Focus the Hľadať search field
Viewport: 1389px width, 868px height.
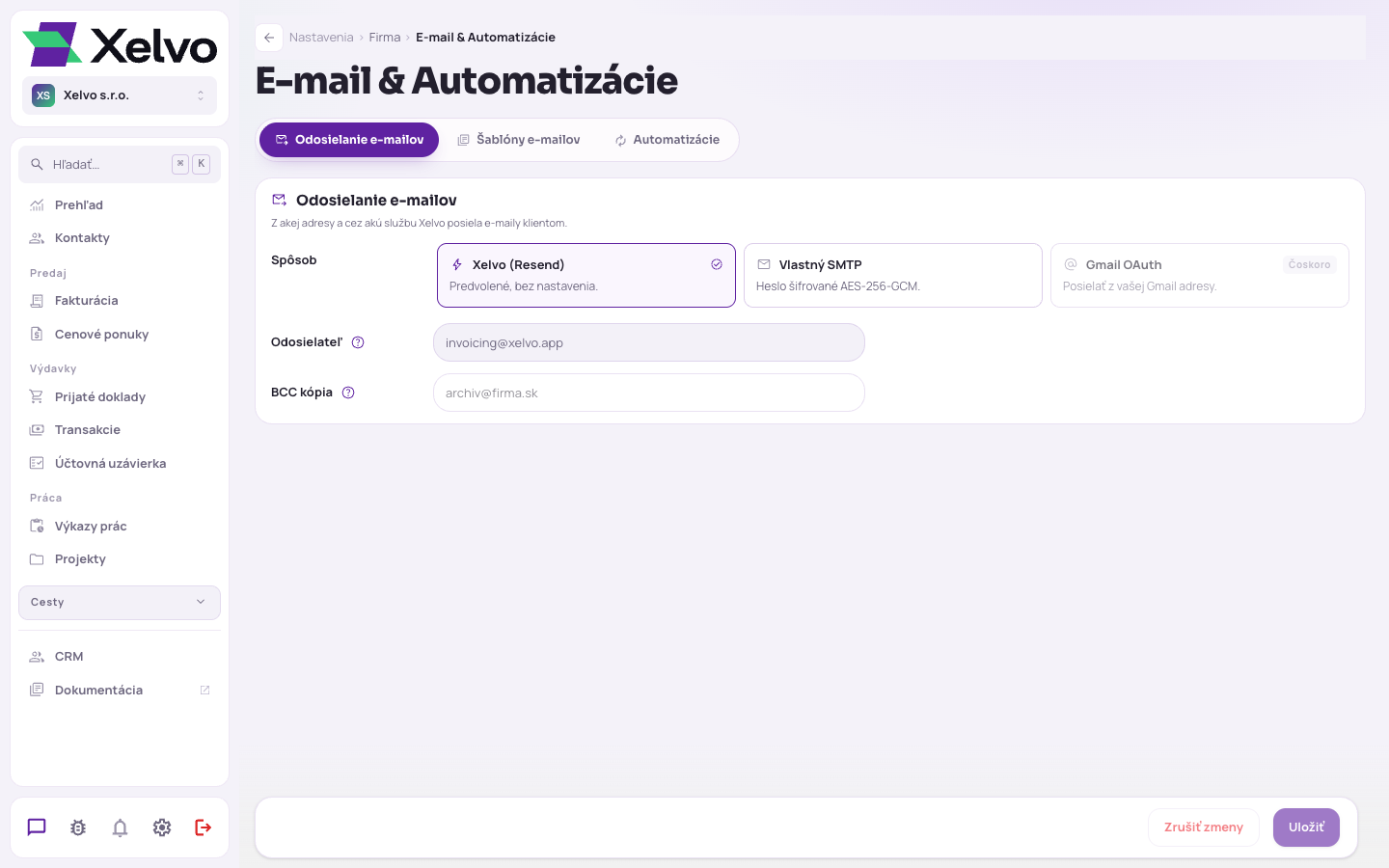(x=120, y=164)
